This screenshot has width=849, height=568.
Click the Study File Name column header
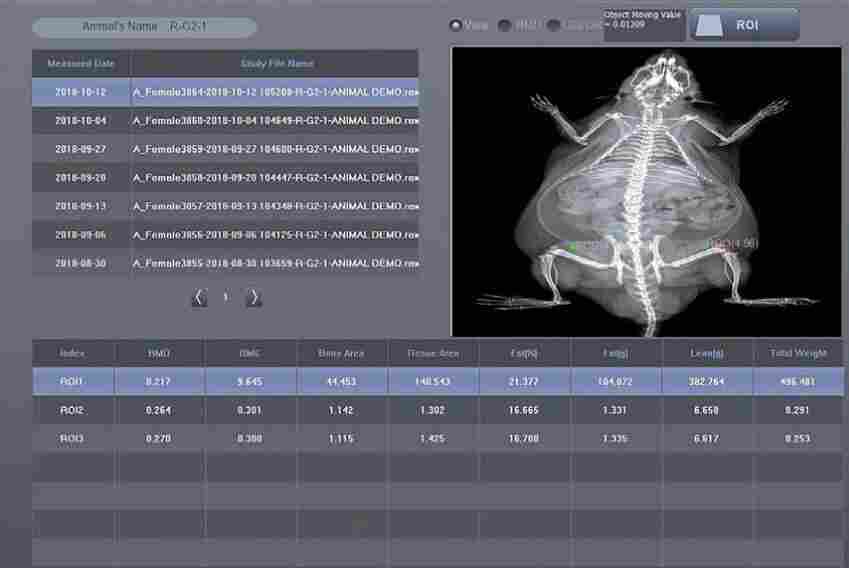coord(276,64)
